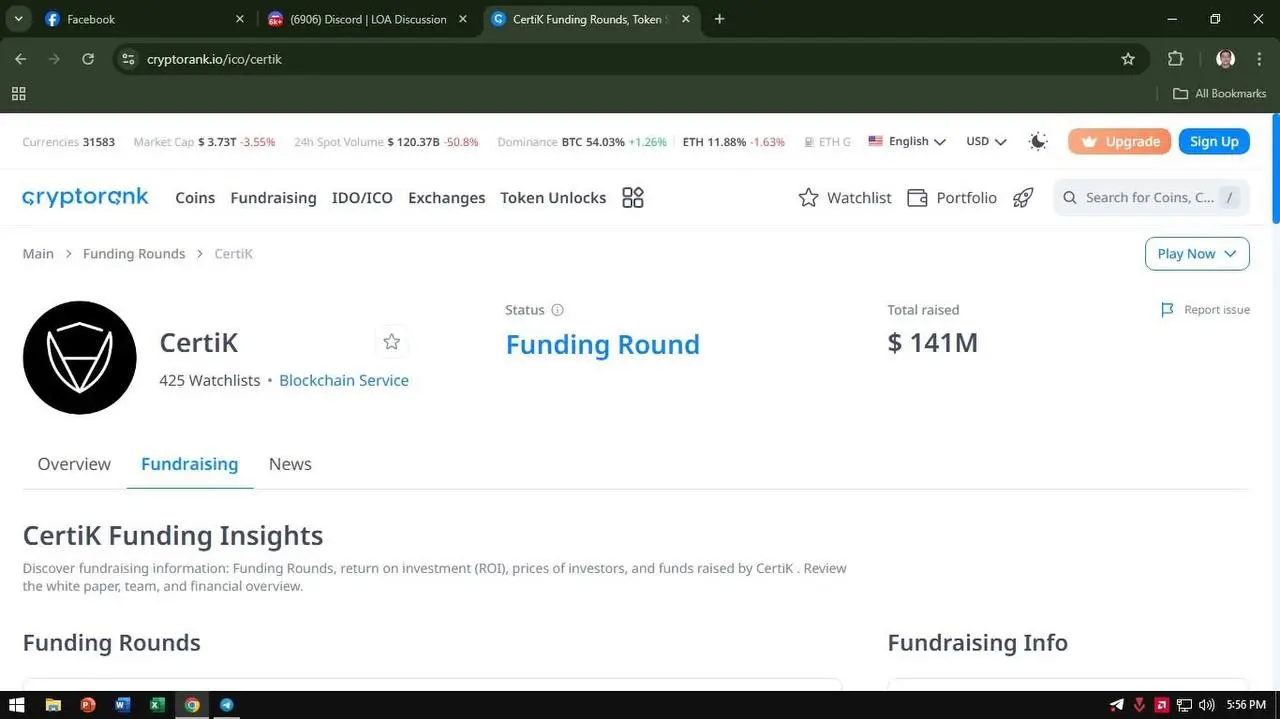Open the News tab
1280x719 pixels.
290,464
